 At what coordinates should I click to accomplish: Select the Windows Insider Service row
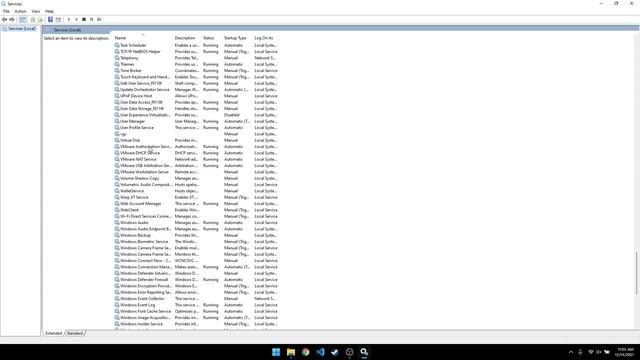[x=196, y=324]
